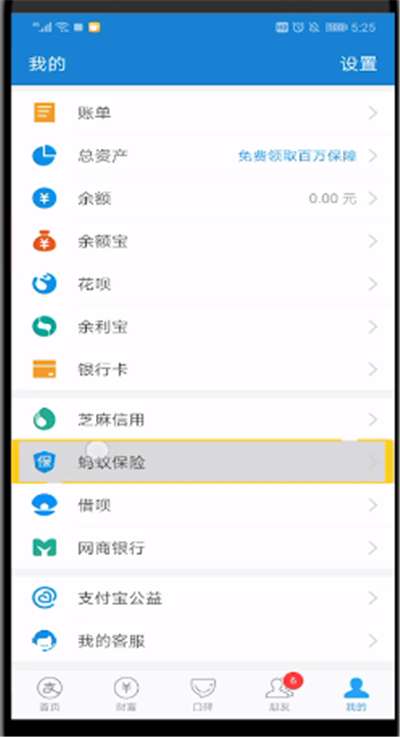Open the 蚂蚁保险 shield icon
The height and width of the screenshot is (737, 400).
tap(44, 463)
